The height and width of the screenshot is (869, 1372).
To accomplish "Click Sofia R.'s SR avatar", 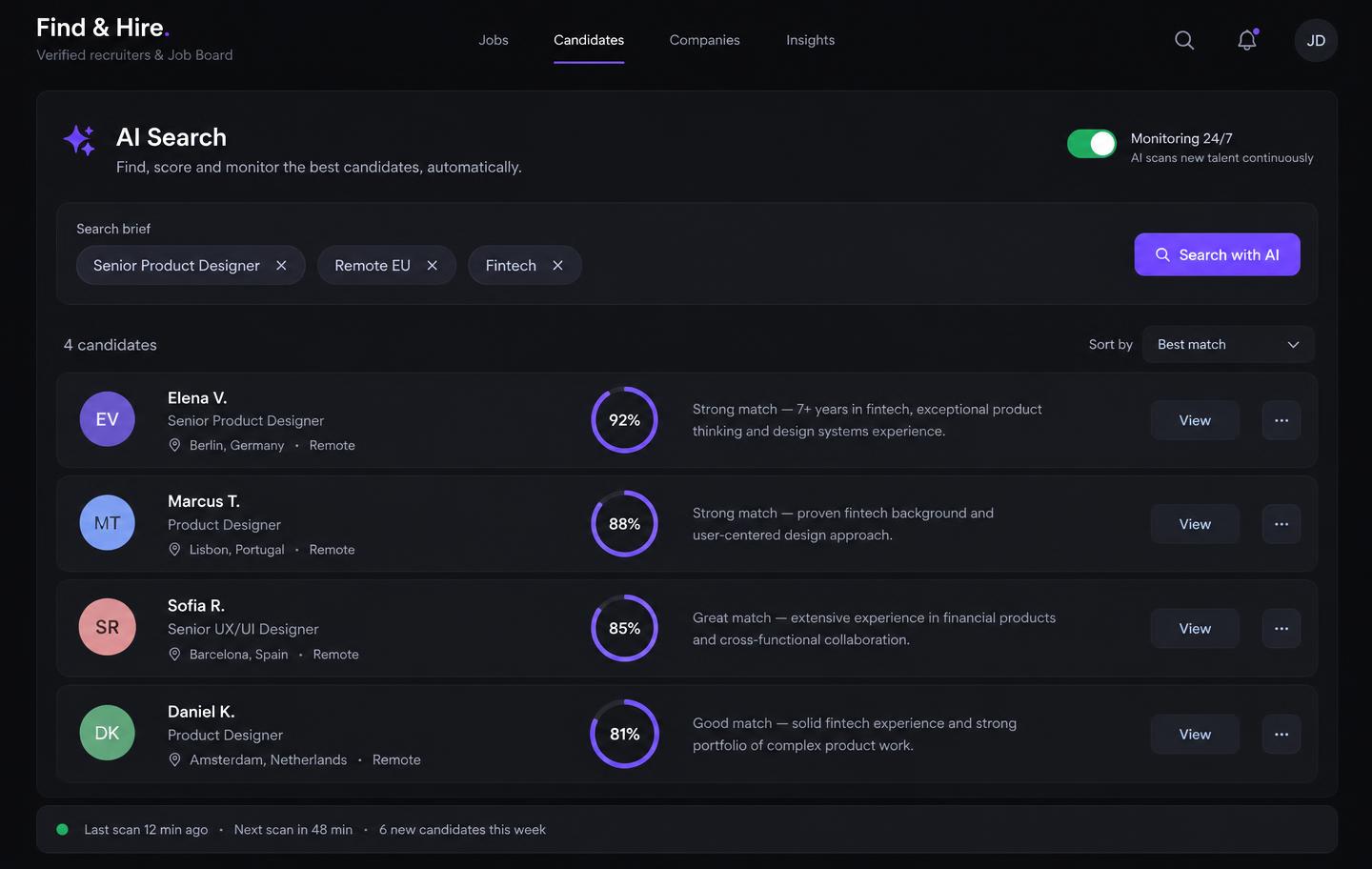I will [107, 627].
